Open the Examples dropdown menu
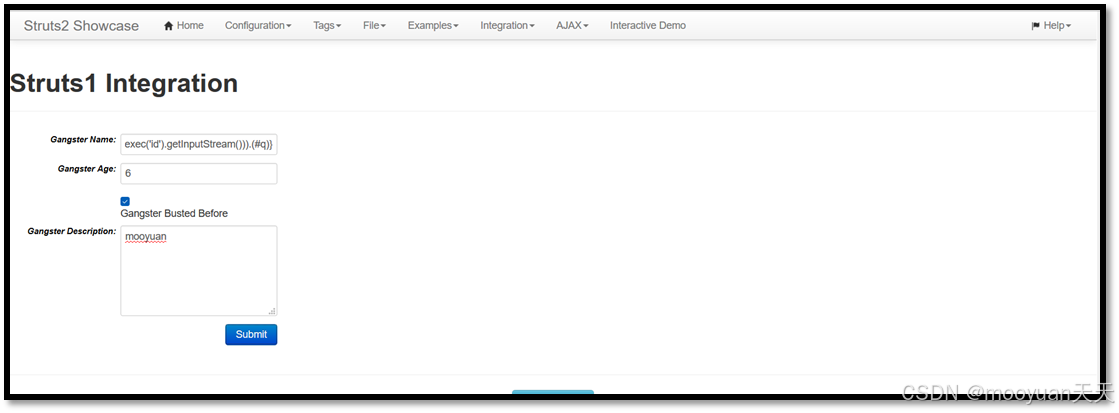This screenshot has width=1119, height=413. click(433, 26)
